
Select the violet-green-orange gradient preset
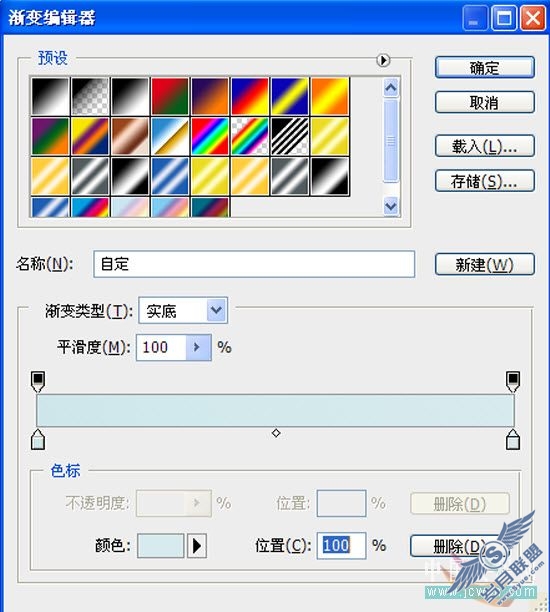point(50,136)
